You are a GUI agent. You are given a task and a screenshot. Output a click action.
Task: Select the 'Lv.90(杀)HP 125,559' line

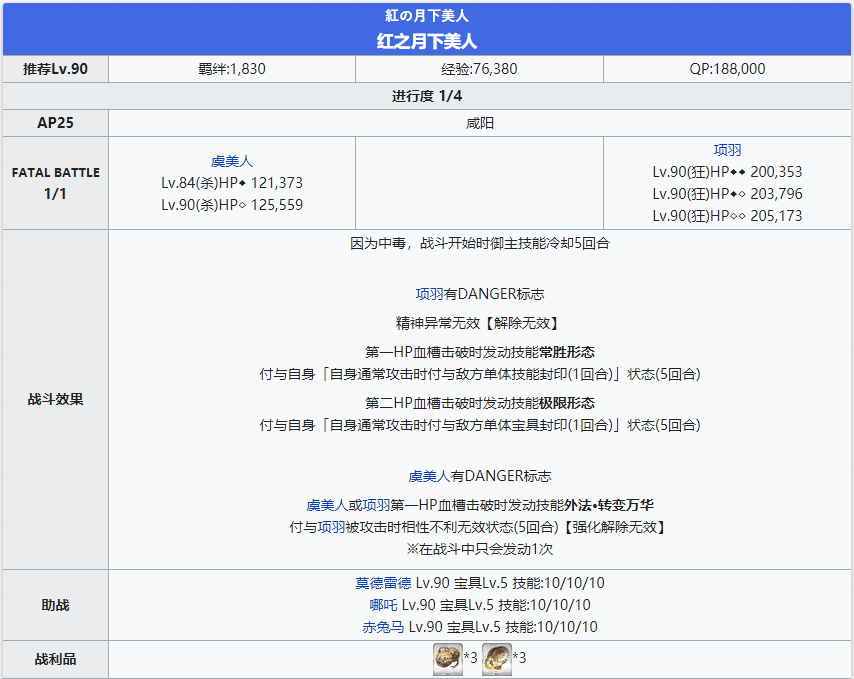pos(232,205)
